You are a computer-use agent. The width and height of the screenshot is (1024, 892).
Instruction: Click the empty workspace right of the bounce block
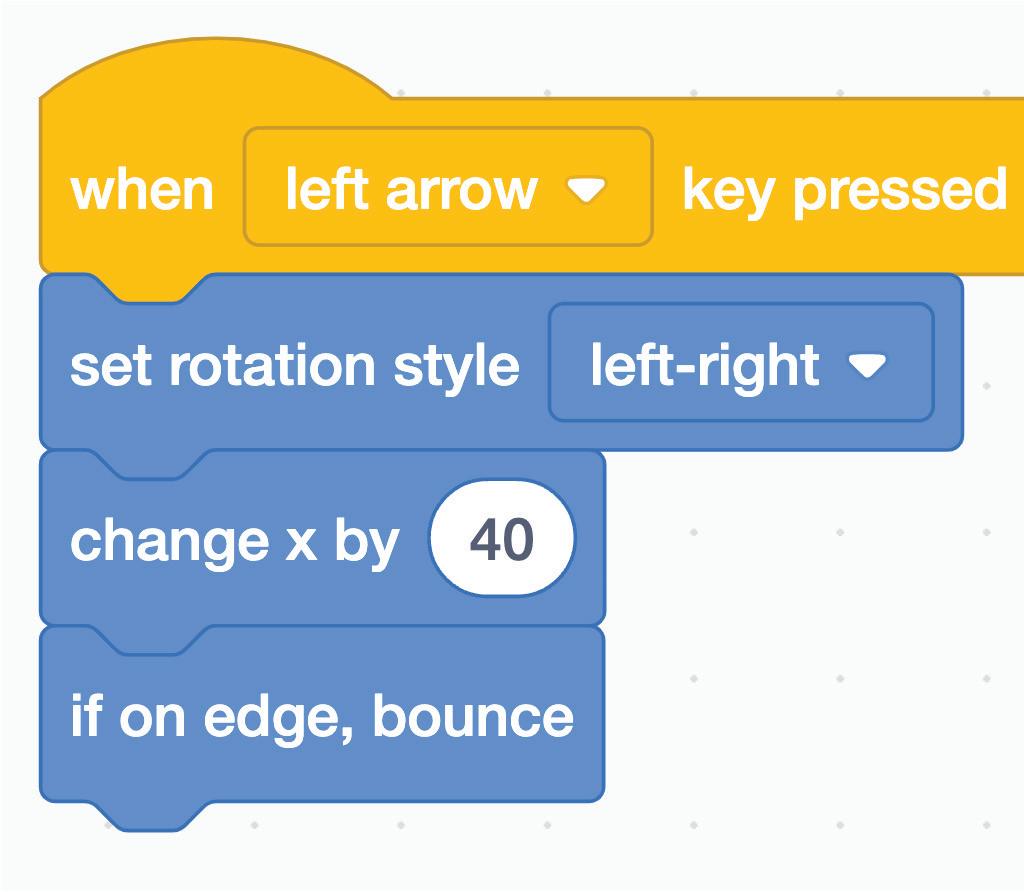coord(800,716)
